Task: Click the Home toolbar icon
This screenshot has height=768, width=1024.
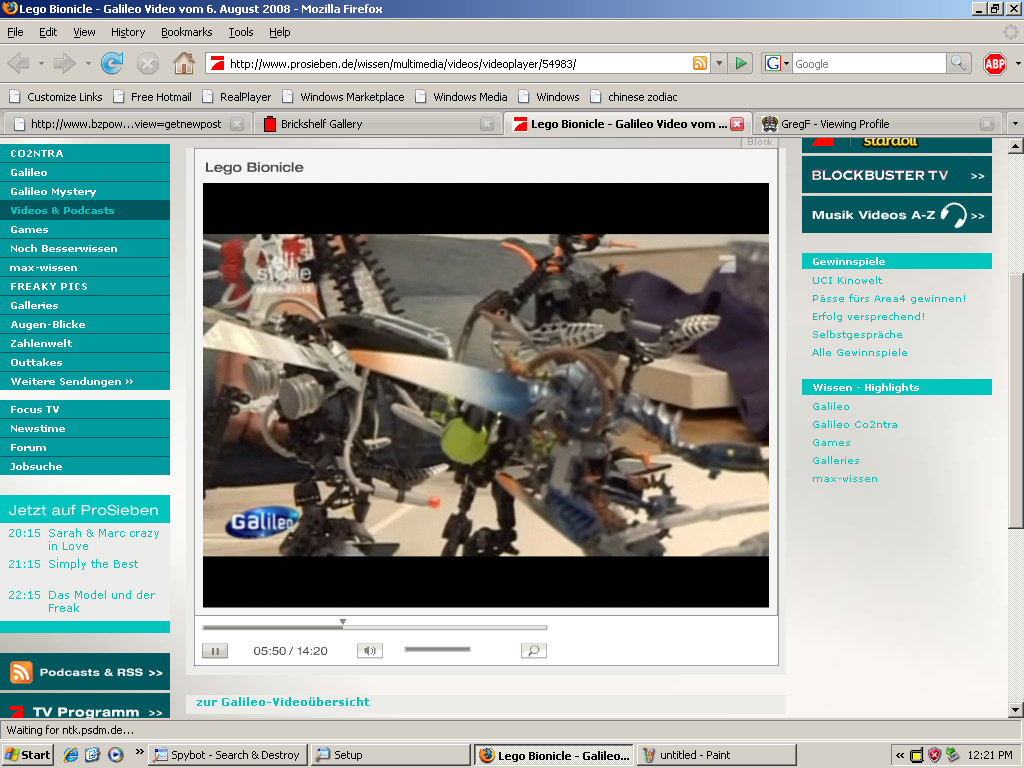Action: click(184, 63)
